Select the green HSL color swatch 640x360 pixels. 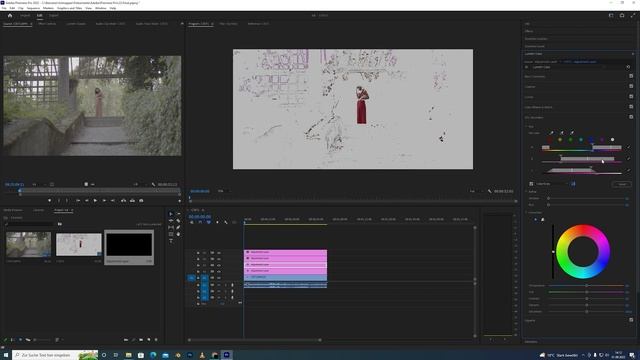571,140
